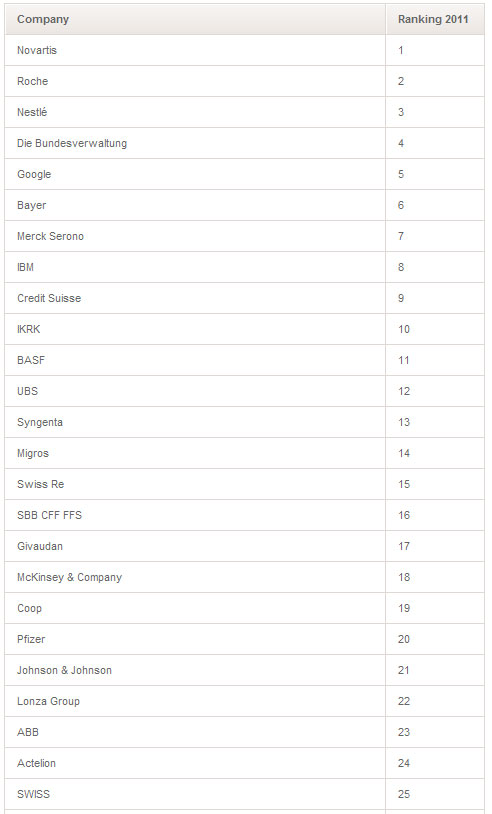Select McKinsey & Company entry
The width and height of the screenshot is (492, 814).
click(x=70, y=577)
